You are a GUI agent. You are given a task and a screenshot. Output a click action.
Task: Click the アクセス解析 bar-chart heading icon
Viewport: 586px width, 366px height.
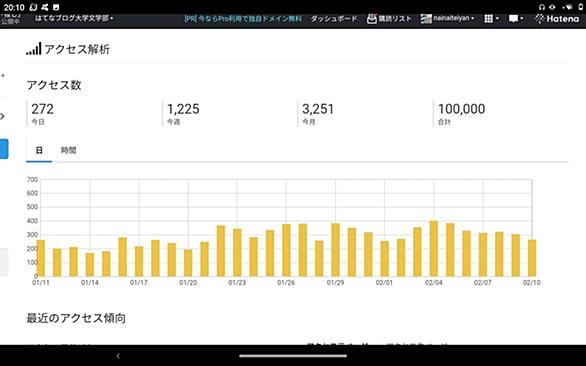tap(34, 49)
